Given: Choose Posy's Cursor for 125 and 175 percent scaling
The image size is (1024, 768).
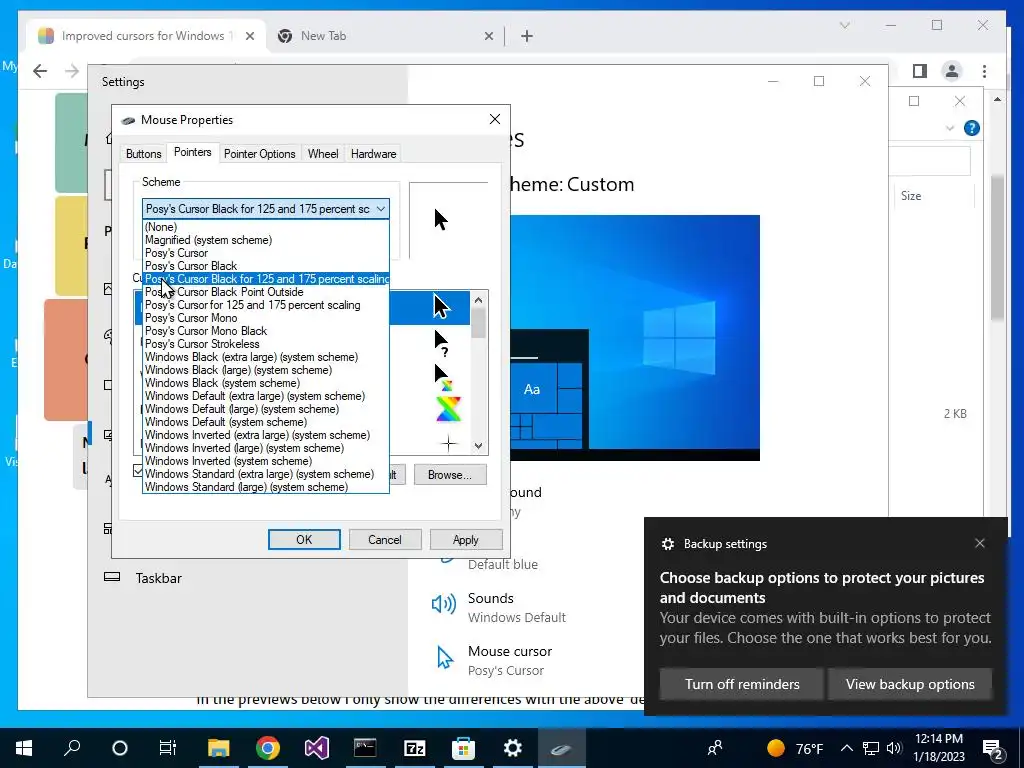Looking at the screenshot, I should (x=266, y=305).
